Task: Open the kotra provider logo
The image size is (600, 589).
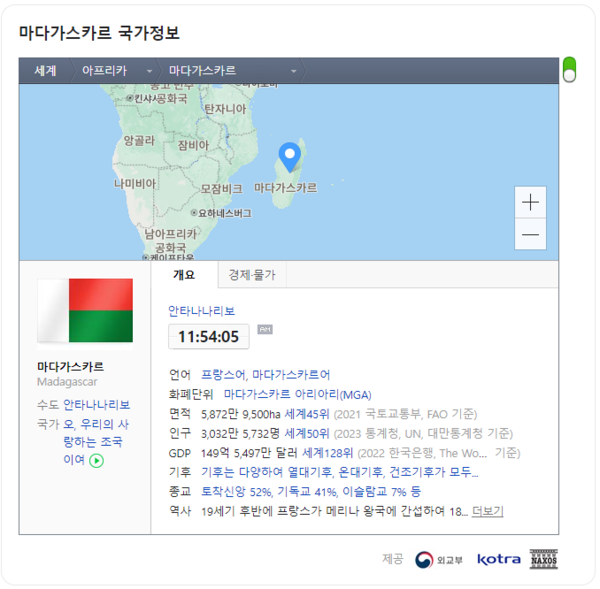Action: pos(498,559)
